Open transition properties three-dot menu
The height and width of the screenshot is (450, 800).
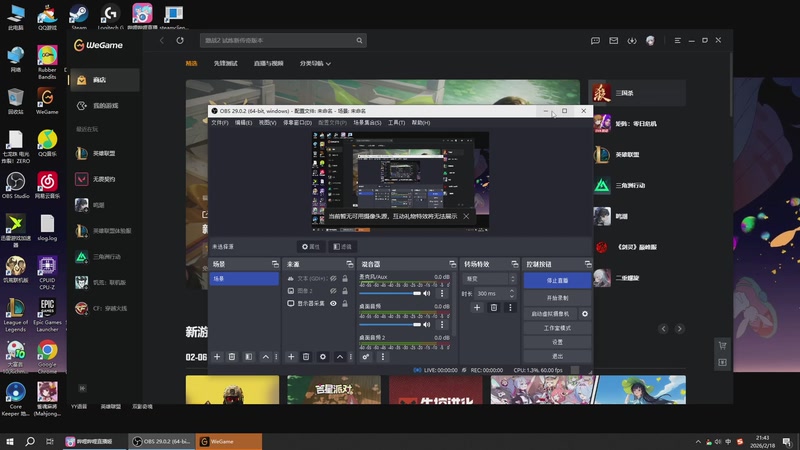tap(510, 308)
